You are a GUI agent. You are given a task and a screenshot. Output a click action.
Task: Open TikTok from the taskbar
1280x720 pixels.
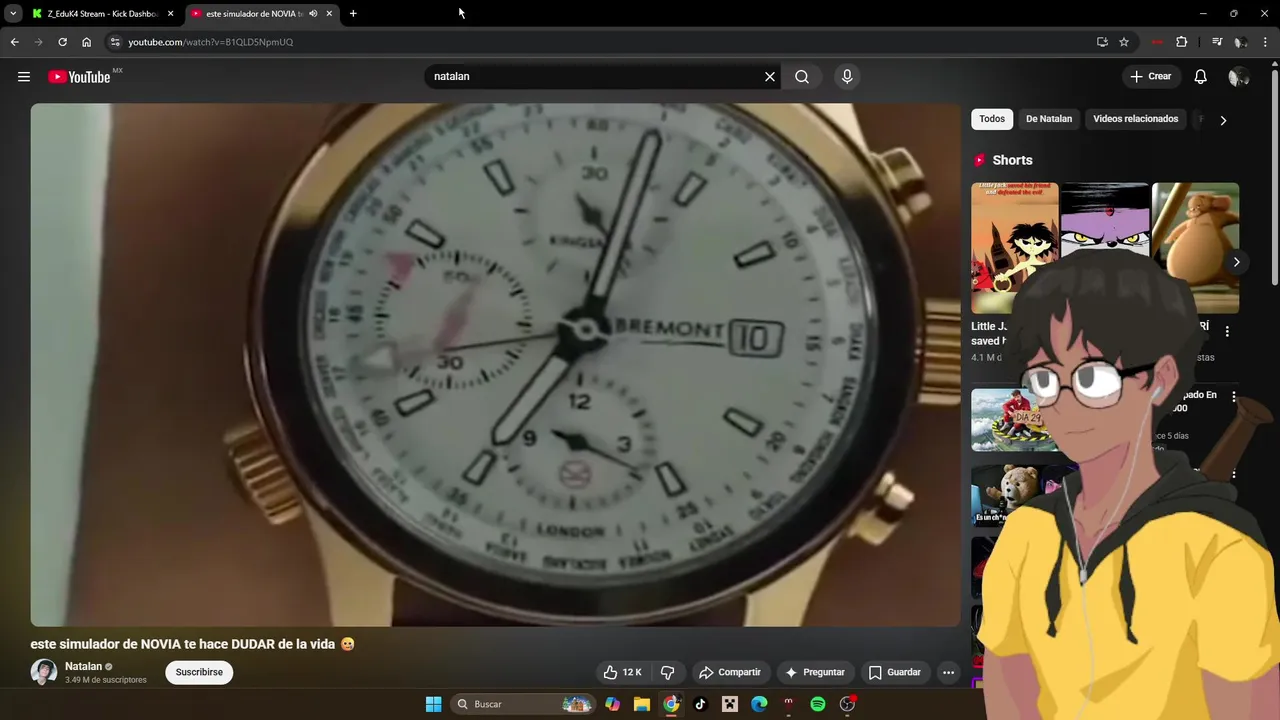click(x=700, y=704)
